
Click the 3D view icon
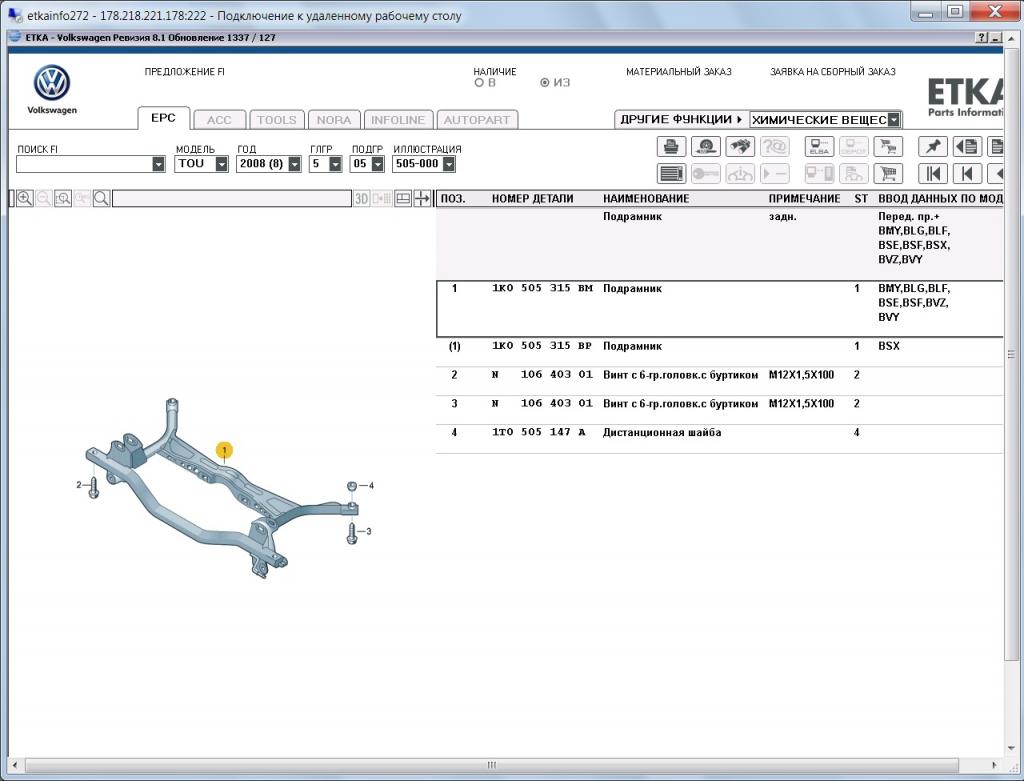pyautogui.click(x=361, y=199)
